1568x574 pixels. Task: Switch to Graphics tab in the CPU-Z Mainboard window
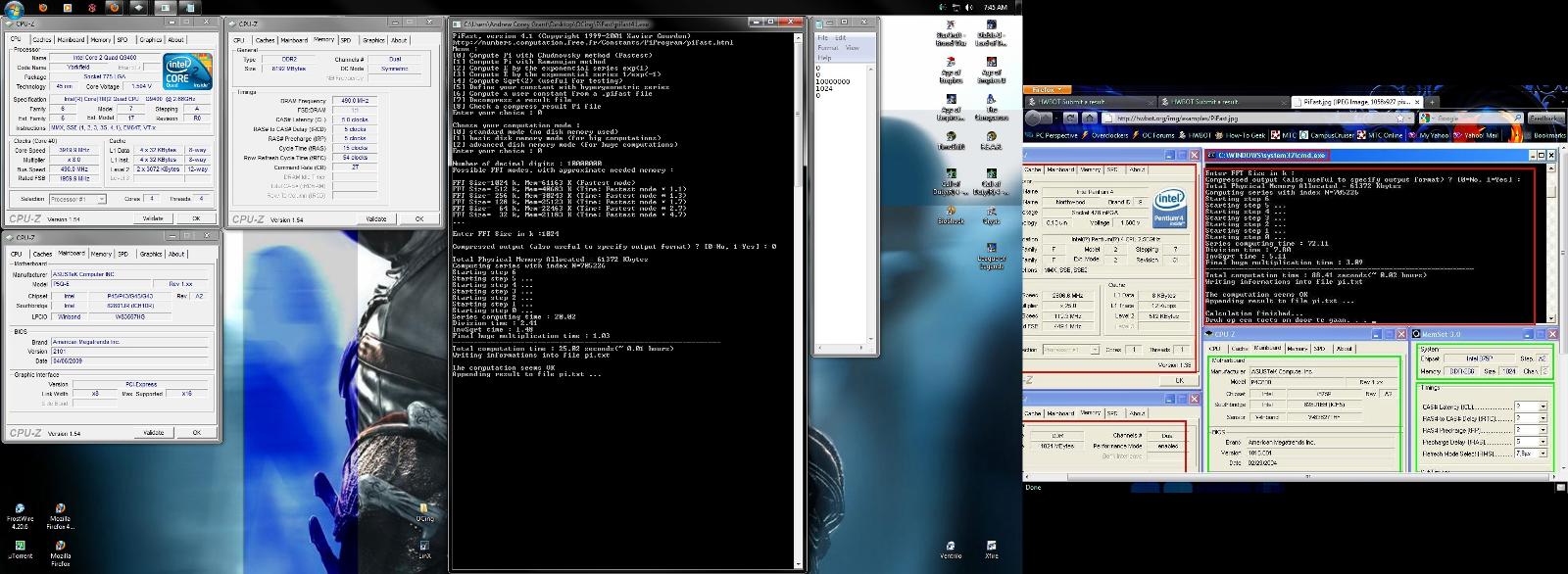point(150,254)
